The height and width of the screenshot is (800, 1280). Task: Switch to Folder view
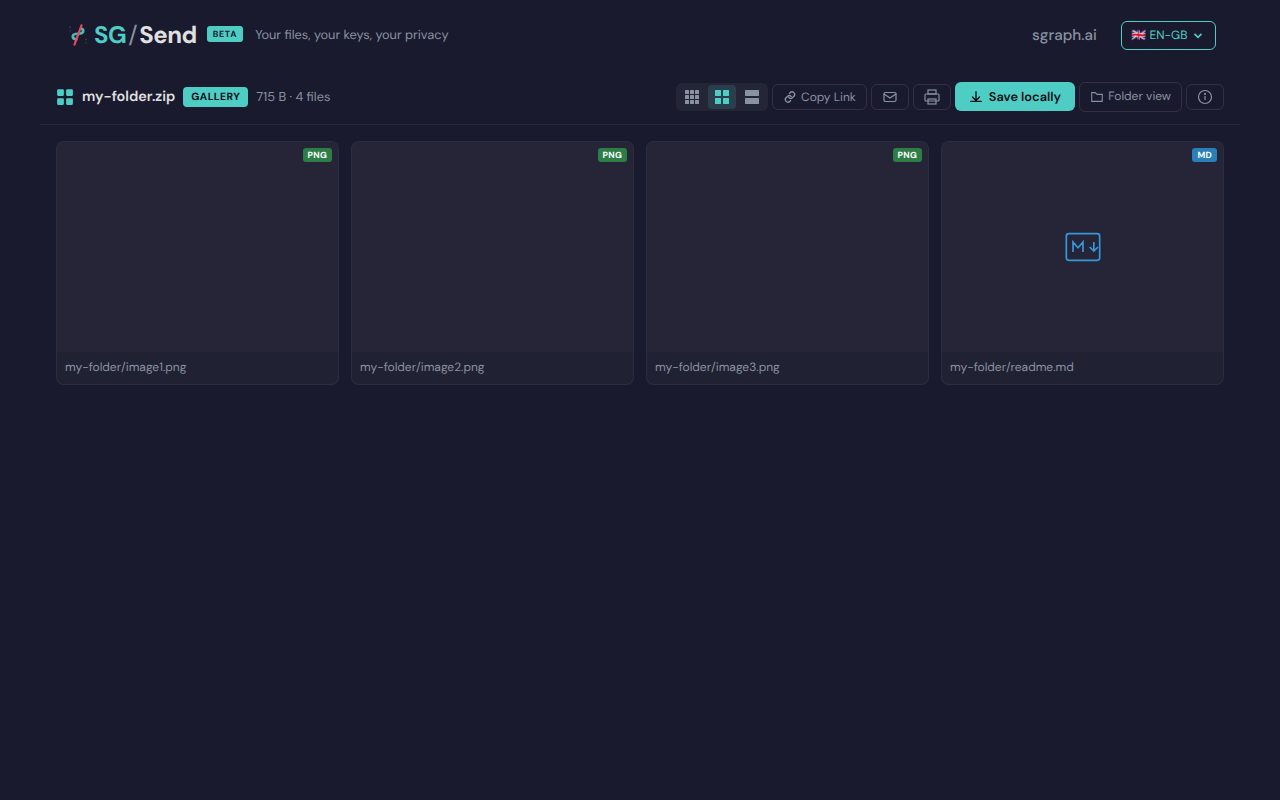click(1130, 97)
